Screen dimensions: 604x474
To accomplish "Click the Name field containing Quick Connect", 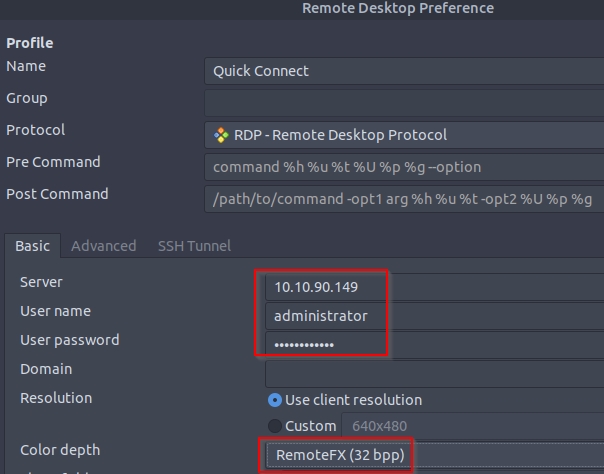I will [404, 71].
